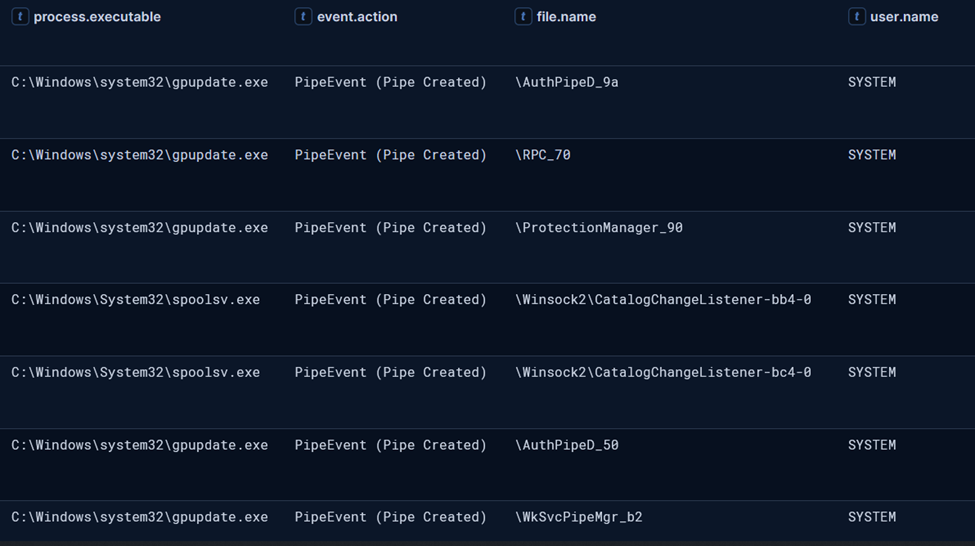The width and height of the screenshot is (975, 546).
Task: Select the process.executable column header
Action: coord(97,17)
